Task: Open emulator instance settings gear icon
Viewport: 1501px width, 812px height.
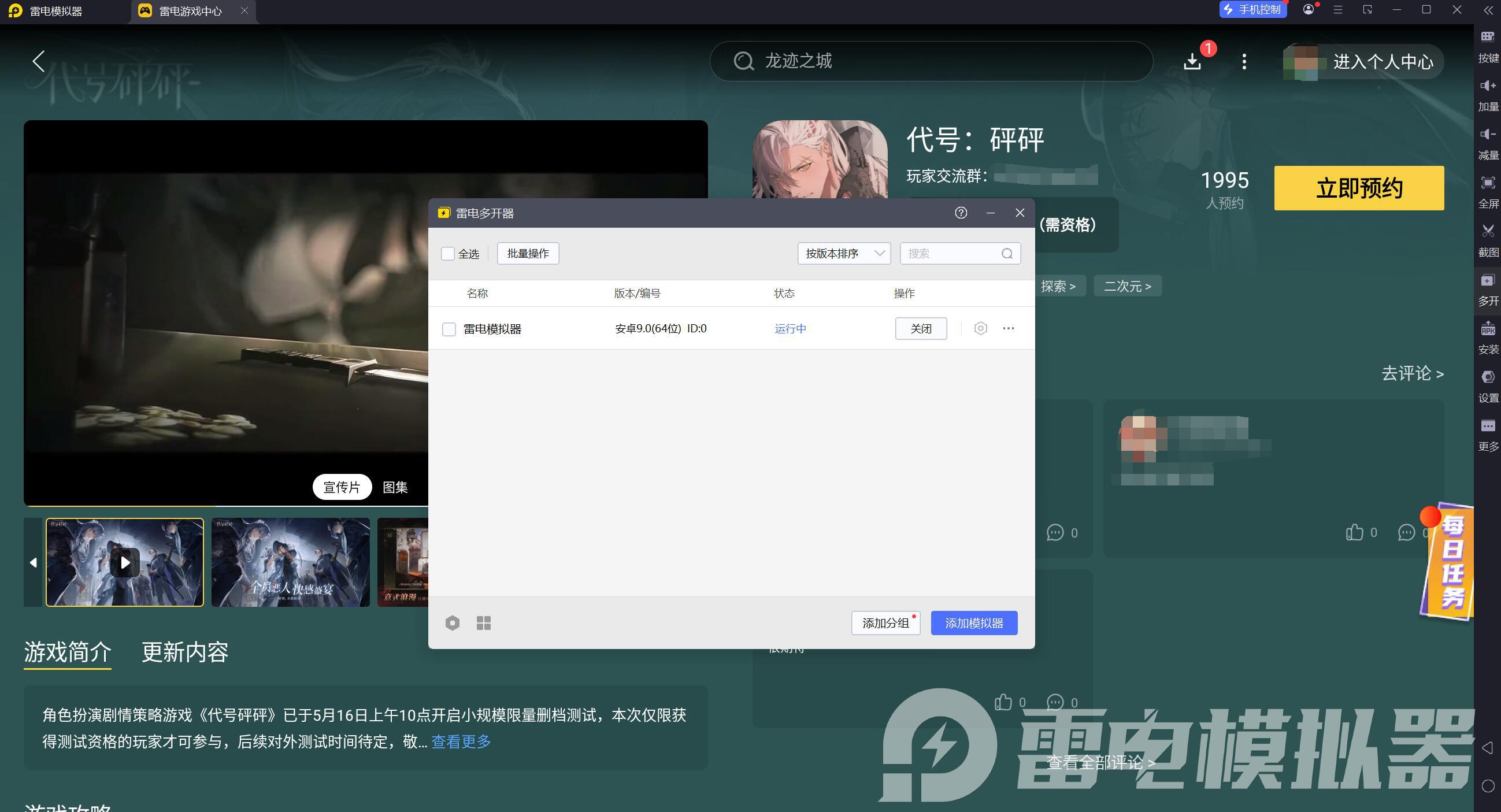Action: click(x=981, y=328)
